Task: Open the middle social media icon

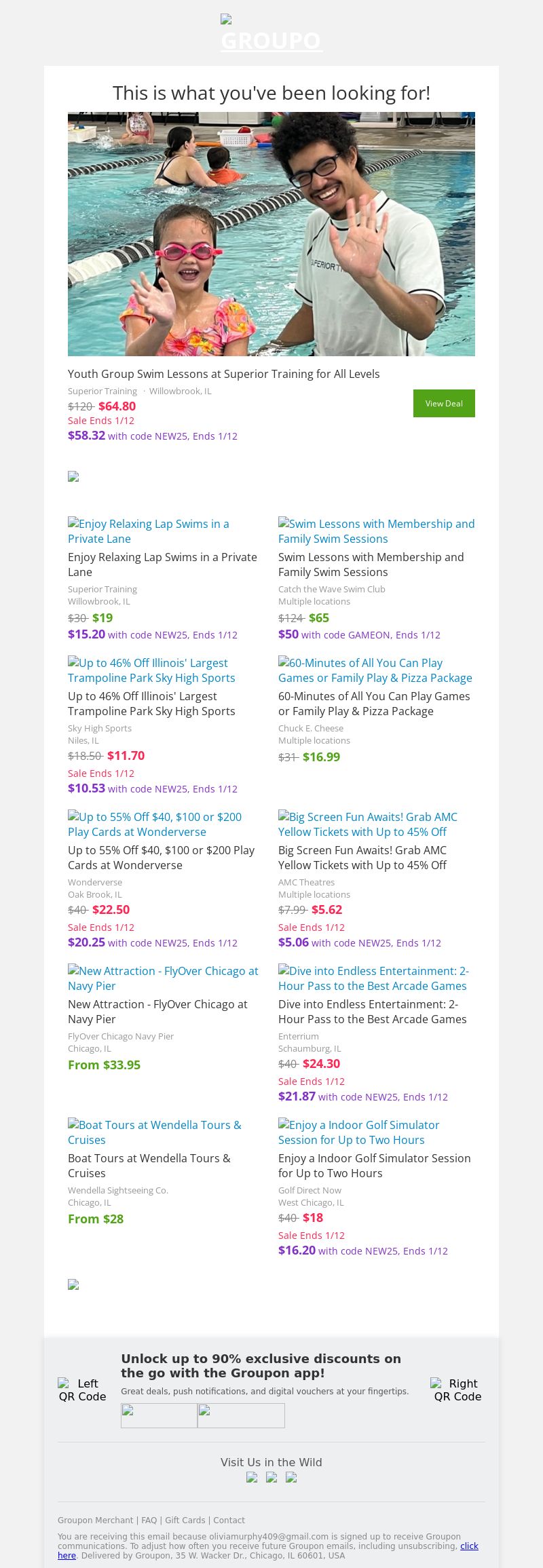Action: click(271, 1477)
